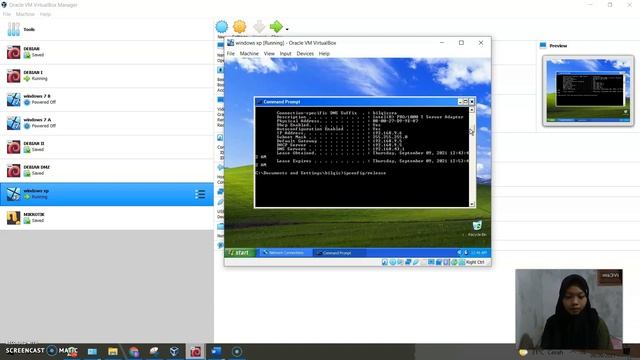The height and width of the screenshot is (360, 640).
Task: Select the DEBIAN I running machine
Action: [x=107, y=76]
